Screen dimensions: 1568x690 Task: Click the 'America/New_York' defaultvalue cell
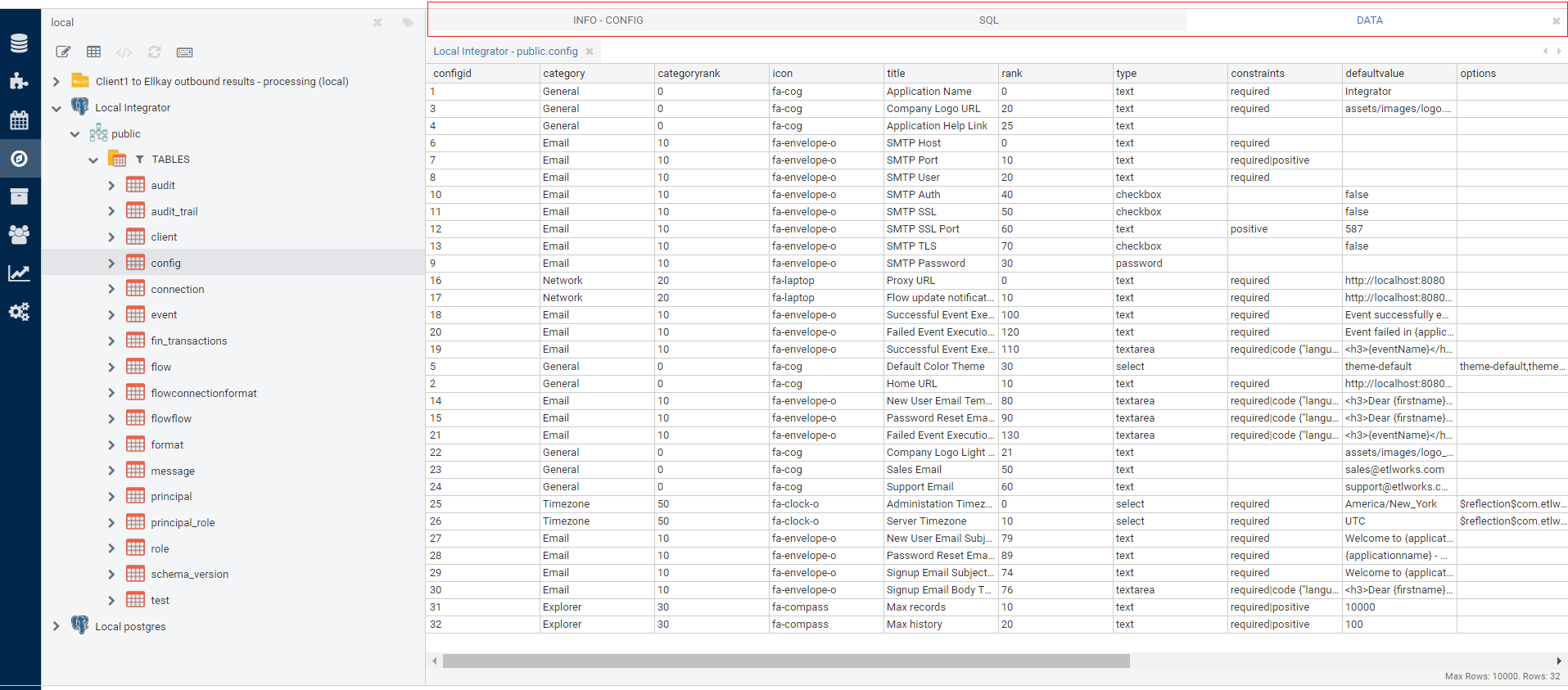1399,504
